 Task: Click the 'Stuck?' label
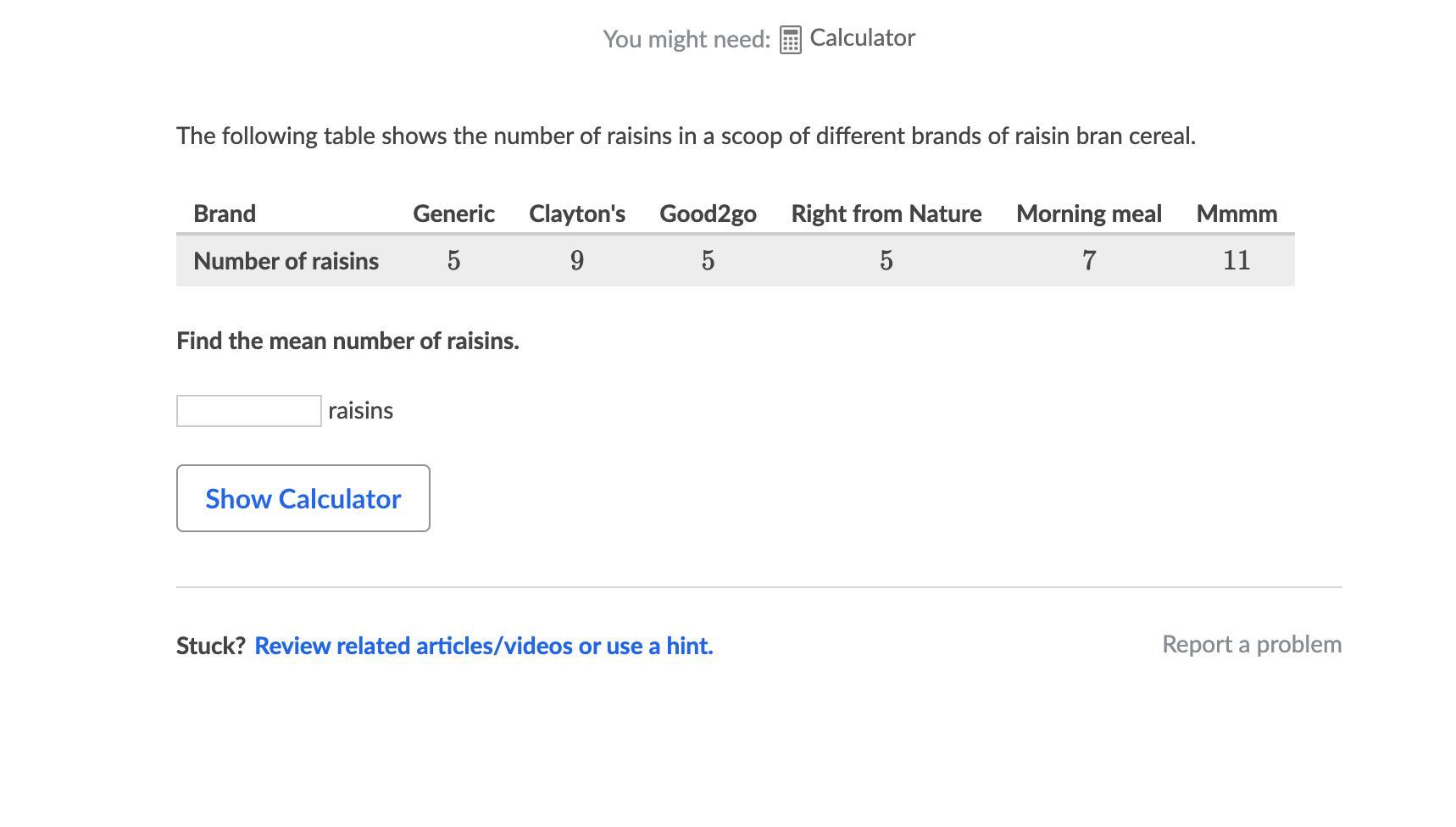(210, 646)
